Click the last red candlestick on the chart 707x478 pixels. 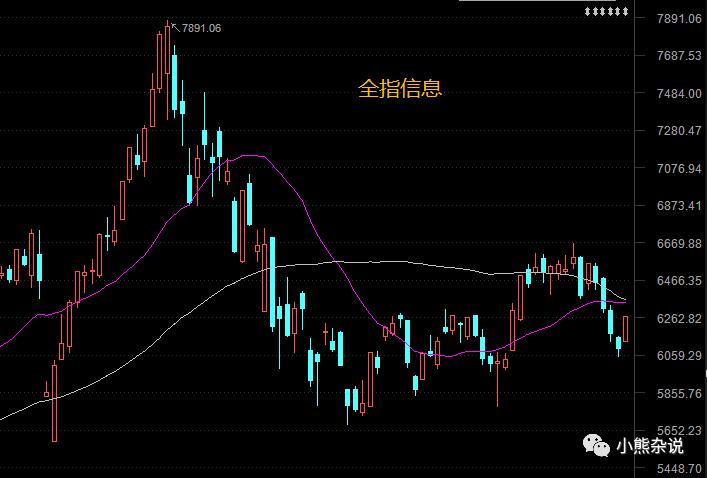[x=625, y=329]
